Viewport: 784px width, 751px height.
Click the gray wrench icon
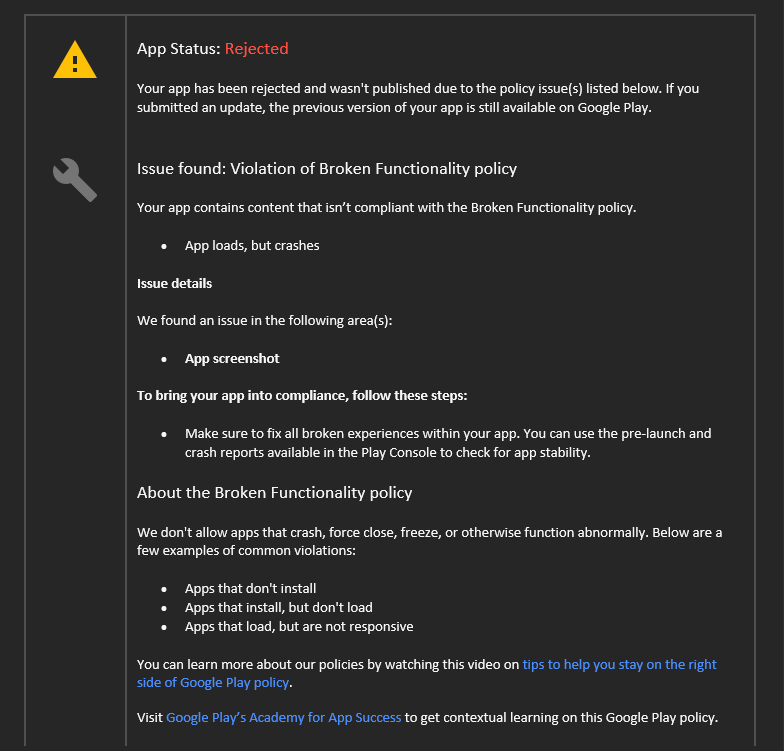tap(75, 180)
